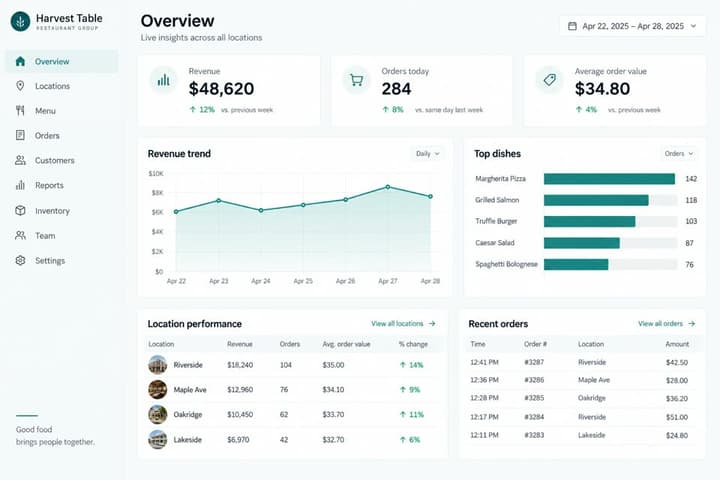This screenshot has width=720, height=480.
Task: Go to the Menu section
Action: pyautogui.click(x=62, y=111)
